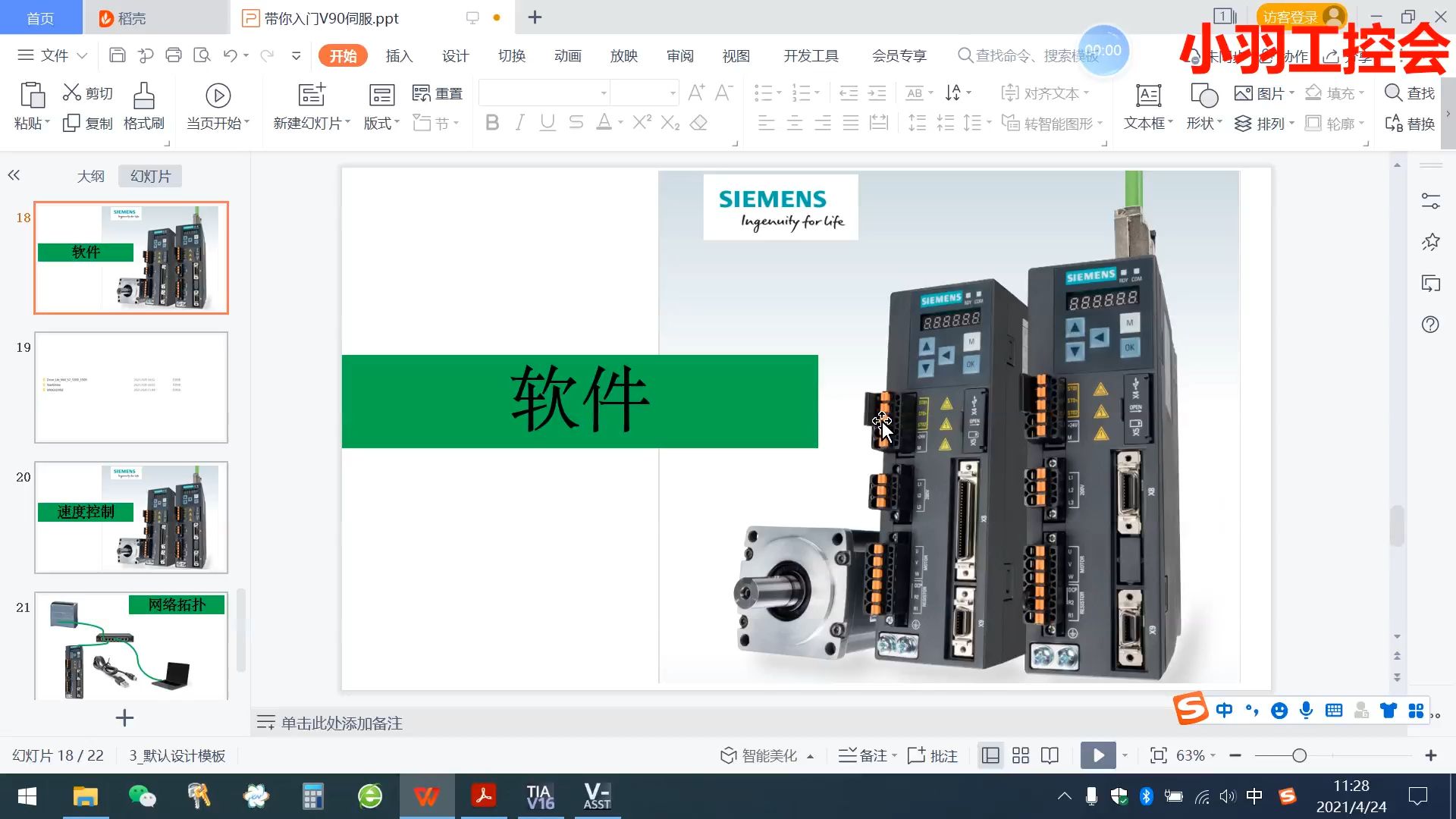Click the zoom slider handle
This screenshot has height=819, width=1456.
(x=1299, y=755)
